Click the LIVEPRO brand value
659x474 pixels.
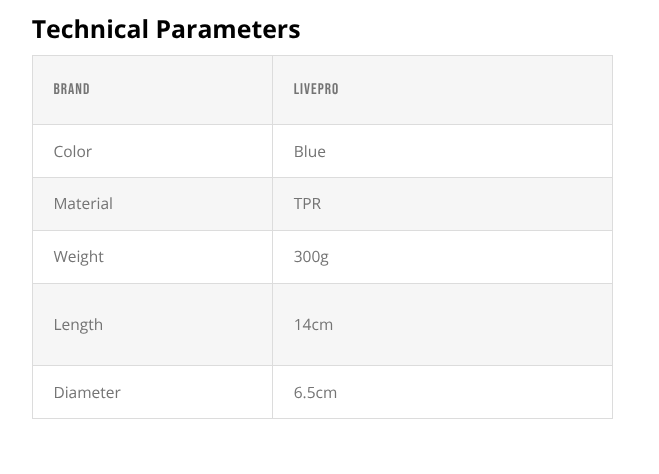tap(316, 90)
